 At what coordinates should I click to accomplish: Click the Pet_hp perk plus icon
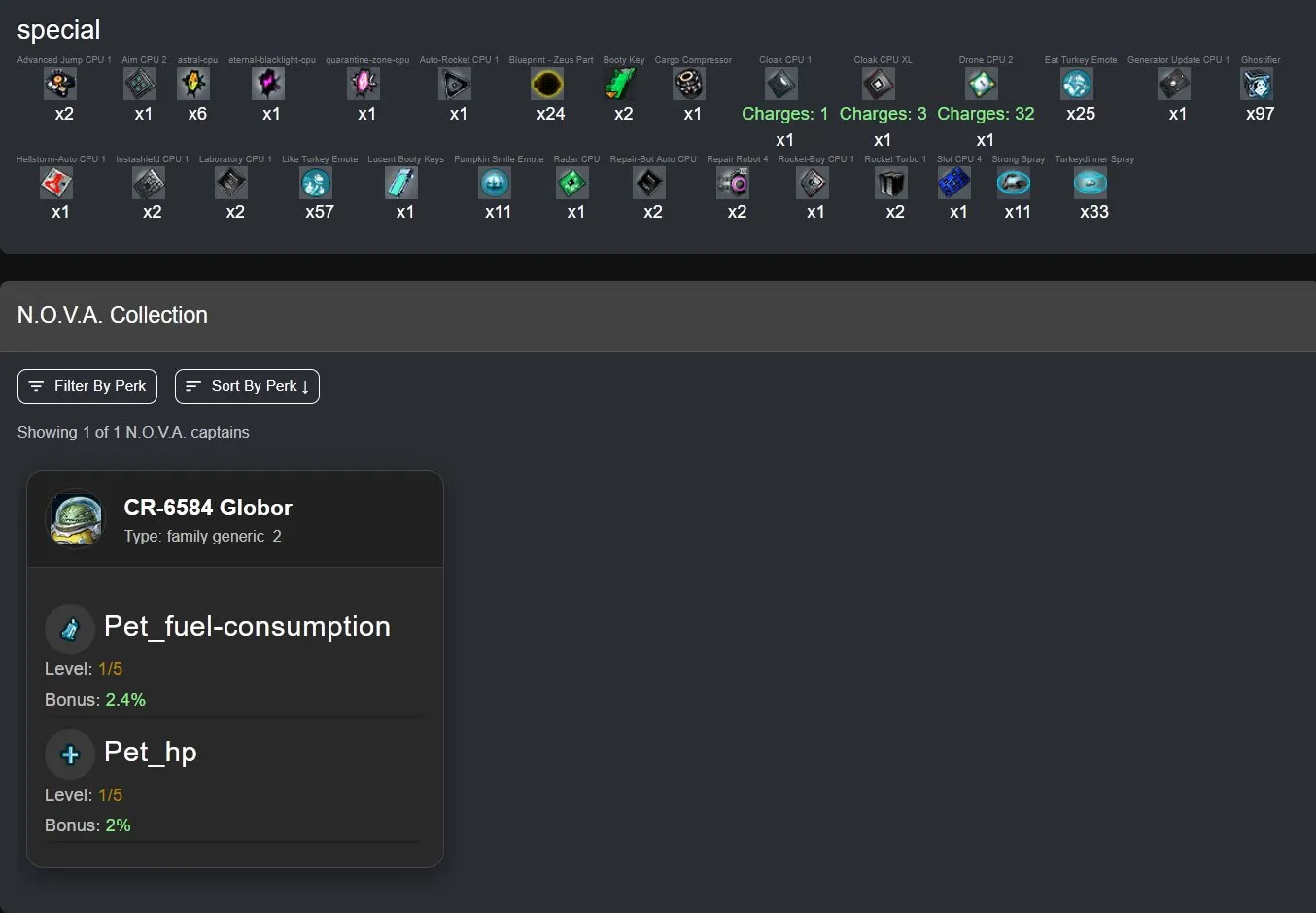pos(70,755)
